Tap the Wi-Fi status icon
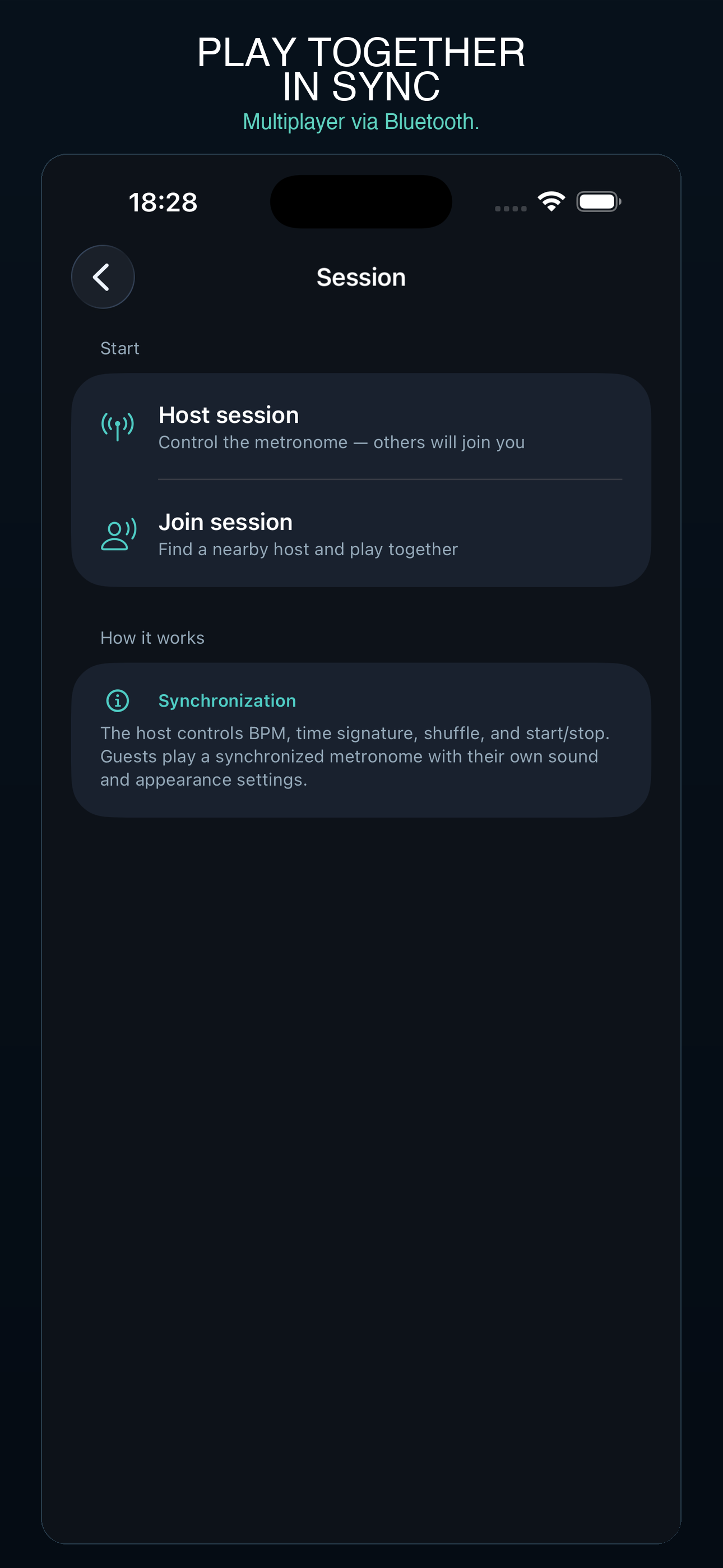Screen dimensions: 723x1568 pyautogui.click(x=551, y=201)
